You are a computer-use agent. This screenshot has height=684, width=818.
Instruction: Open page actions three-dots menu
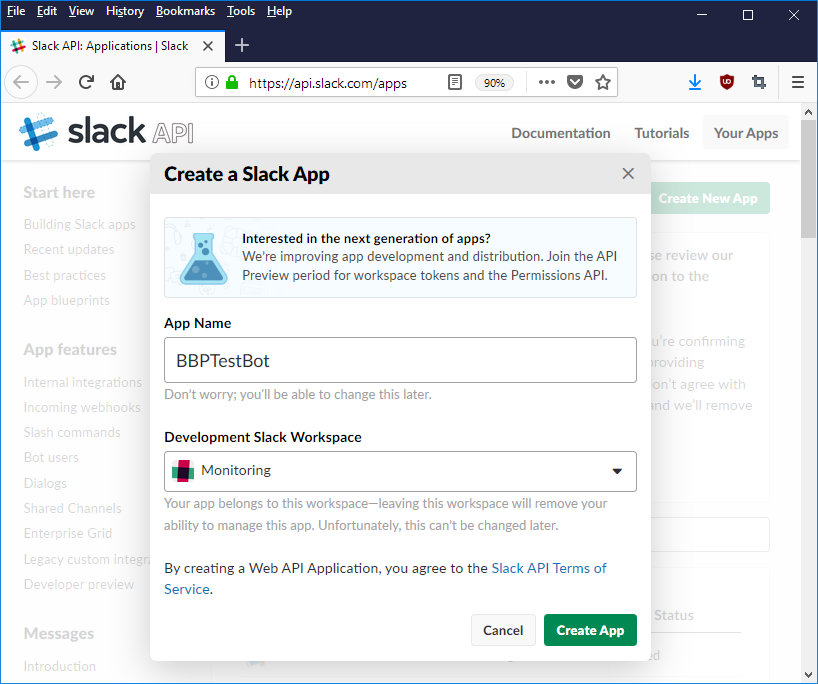coord(546,82)
